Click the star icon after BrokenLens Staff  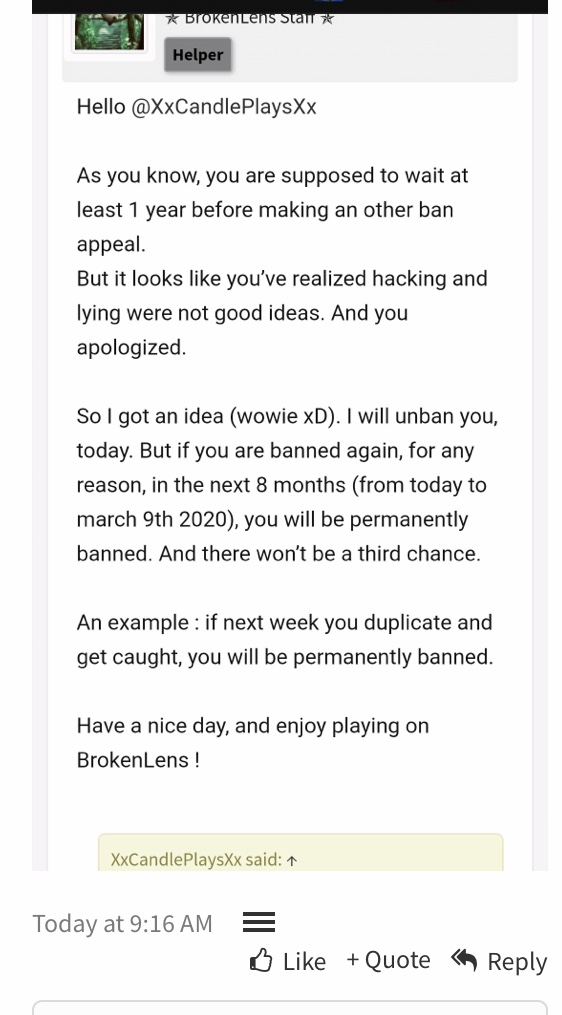tap(327, 19)
